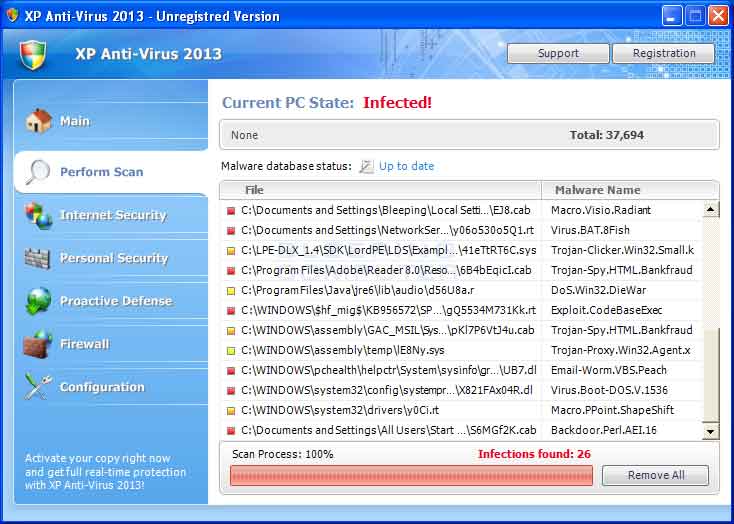Click file path ending in d56U8a.r
Image resolution: width=734 pixels, height=524 pixels.
click(358, 290)
